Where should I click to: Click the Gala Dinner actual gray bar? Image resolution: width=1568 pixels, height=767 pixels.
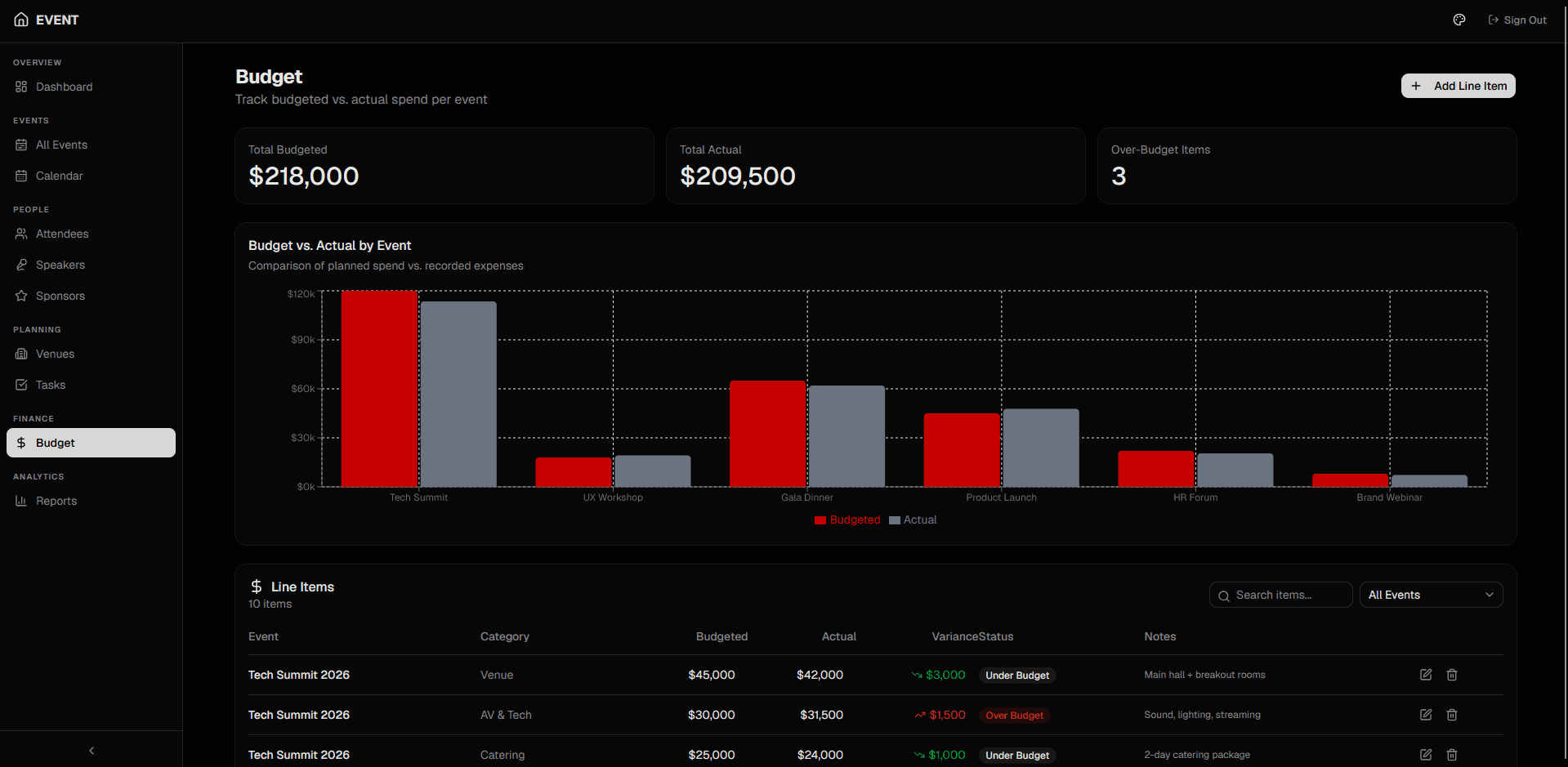click(847, 436)
